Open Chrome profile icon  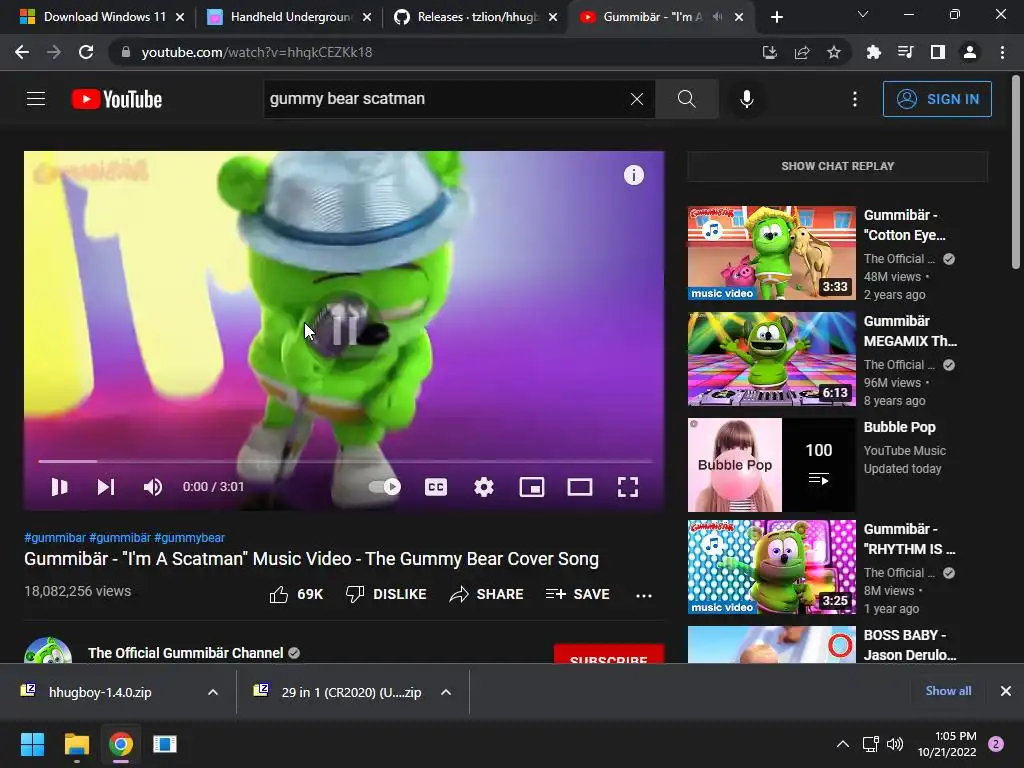tap(970, 52)
